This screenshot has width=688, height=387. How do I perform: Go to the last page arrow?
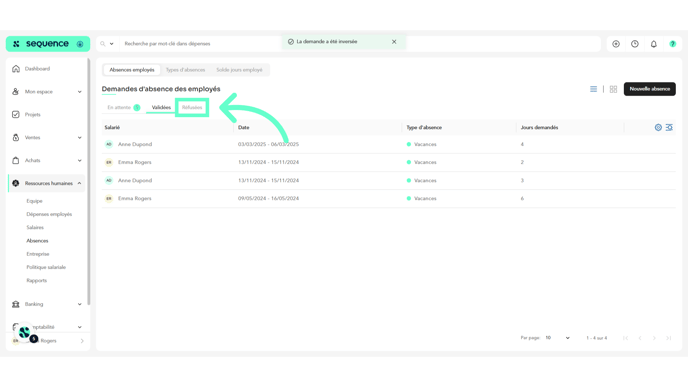coord(669,338)
